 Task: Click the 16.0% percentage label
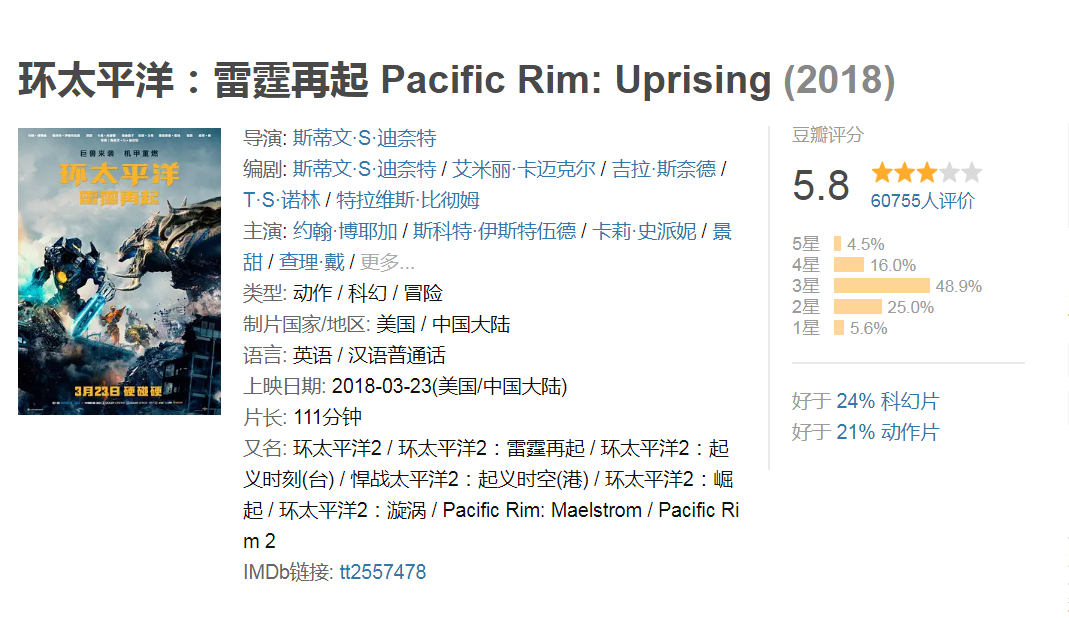pyautogui.click(x=892, y=265)
